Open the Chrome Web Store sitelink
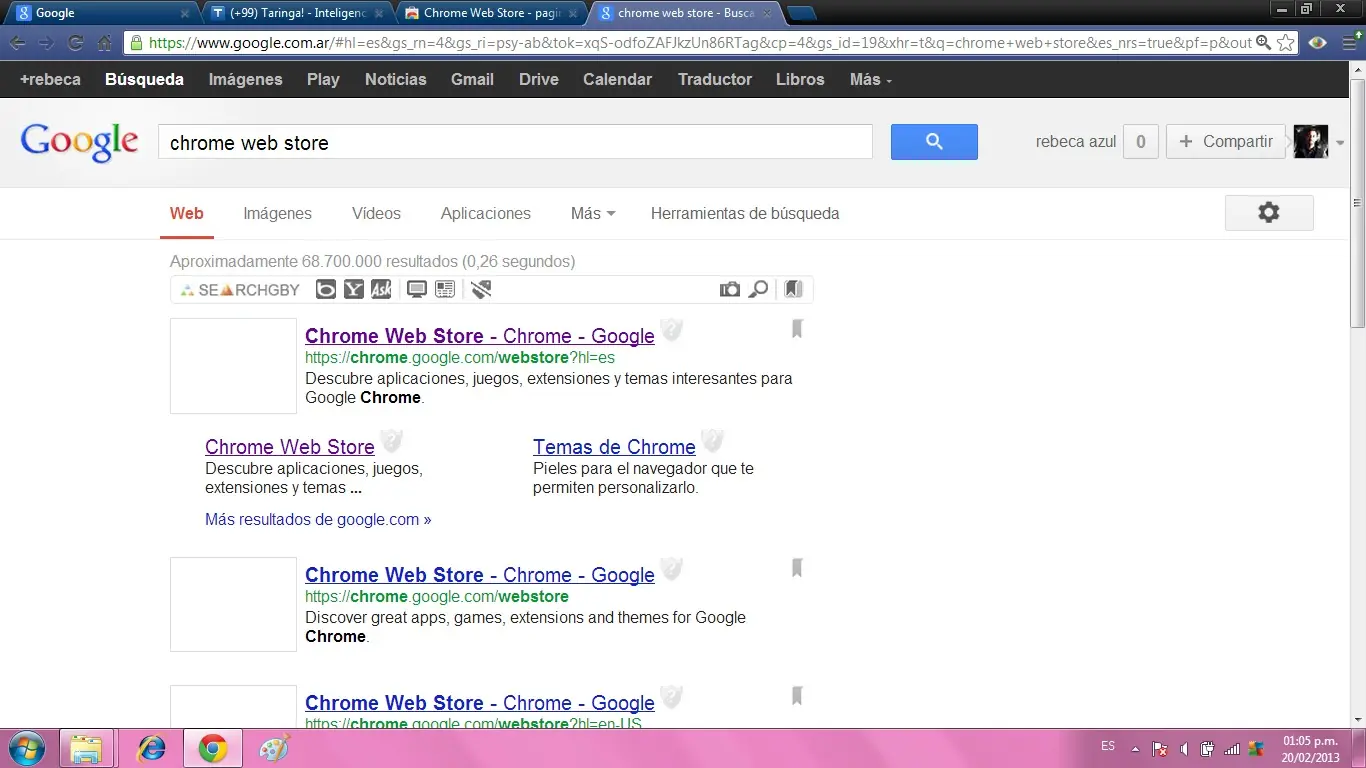The width and height of the screenshot is (1366, 768). (290, 447)
